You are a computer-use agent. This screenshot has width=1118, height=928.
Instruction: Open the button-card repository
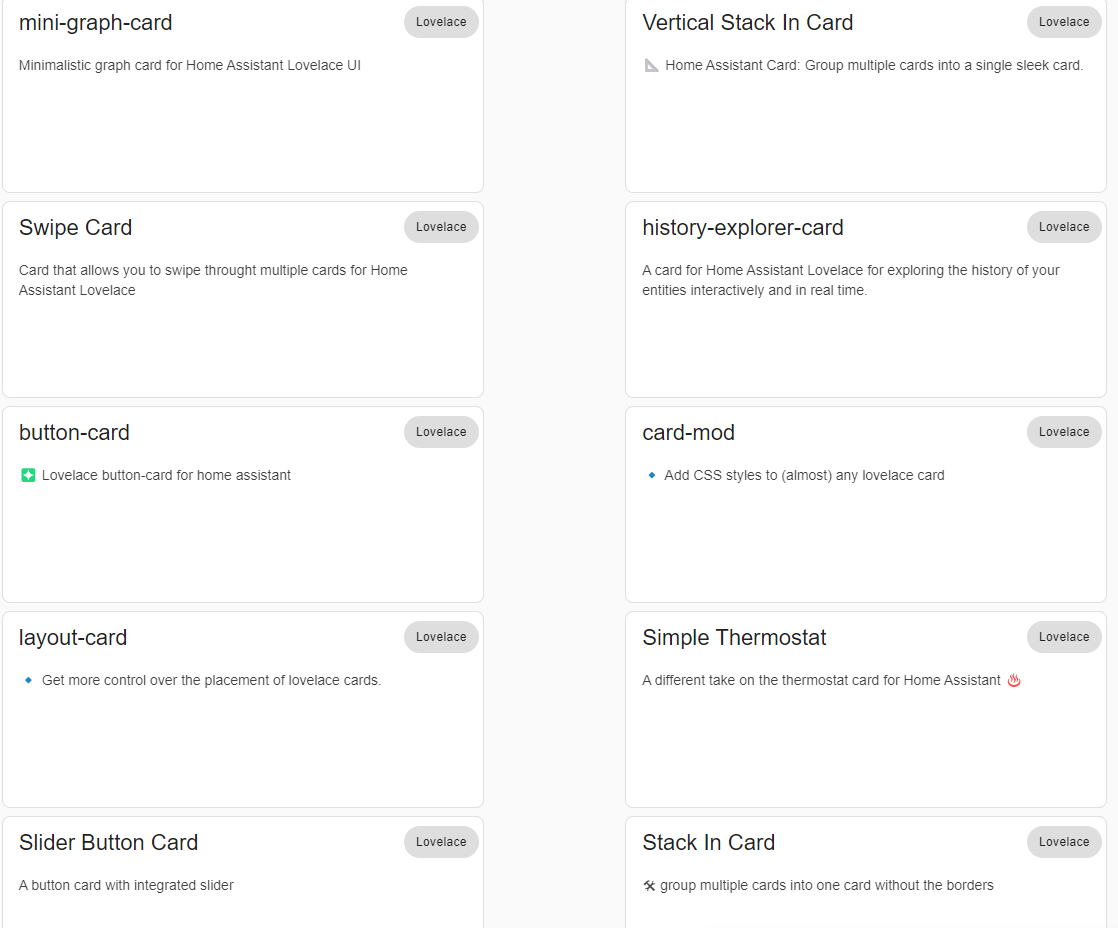[x=74, y=432]
